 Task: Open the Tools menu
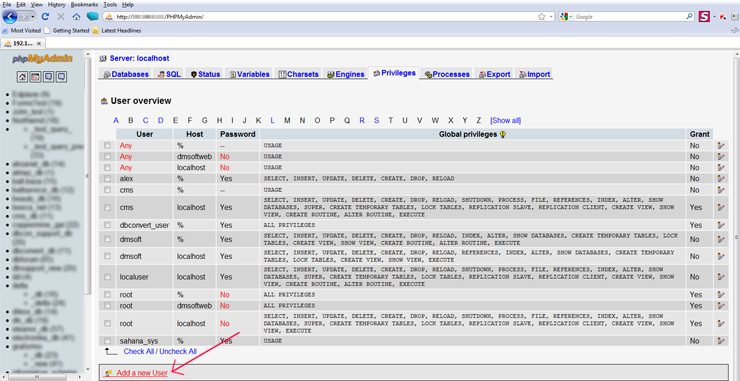coord(110,4)
